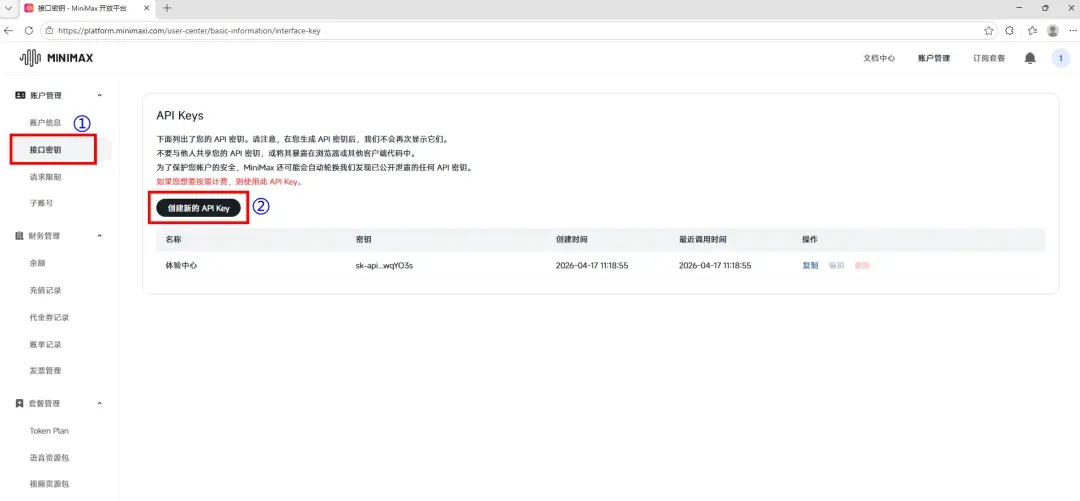Open the browser profile icon
This screenshot has width=1080, height=501.
(1052, 31)
